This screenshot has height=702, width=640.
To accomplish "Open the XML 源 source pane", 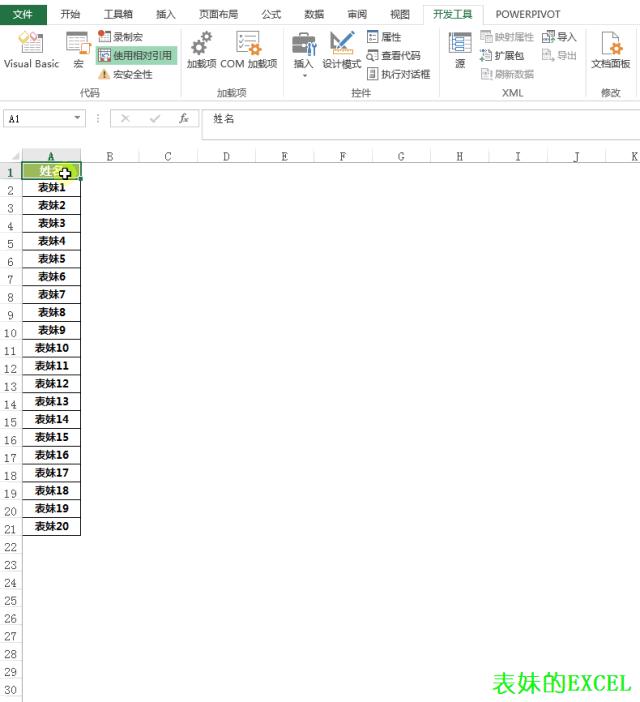I will pos(460,50).
